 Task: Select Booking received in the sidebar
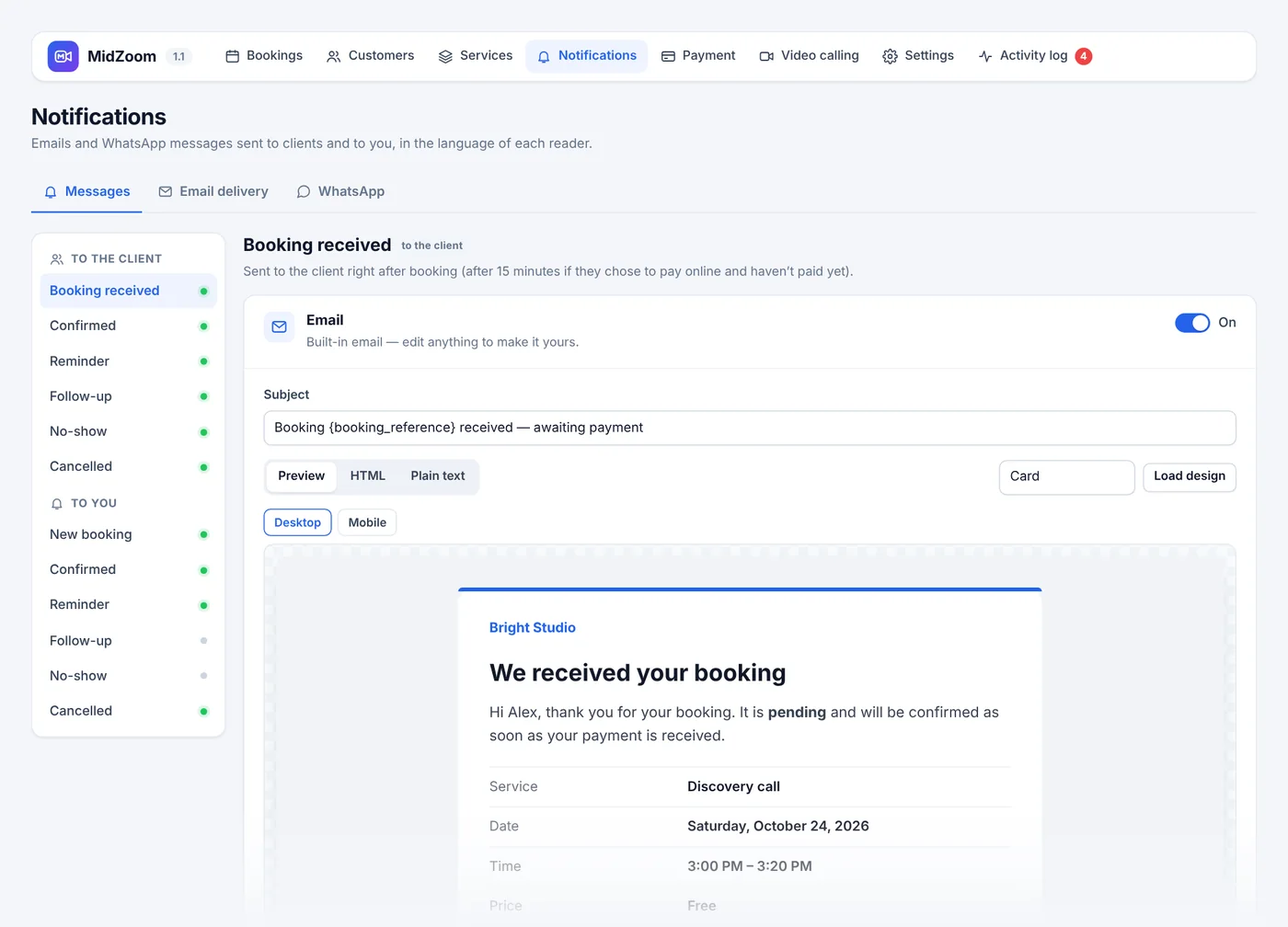click(128, 291)
